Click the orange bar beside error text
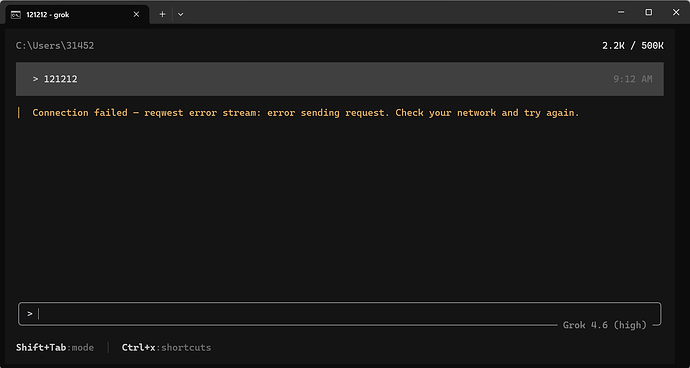 (x=18, y=113)
